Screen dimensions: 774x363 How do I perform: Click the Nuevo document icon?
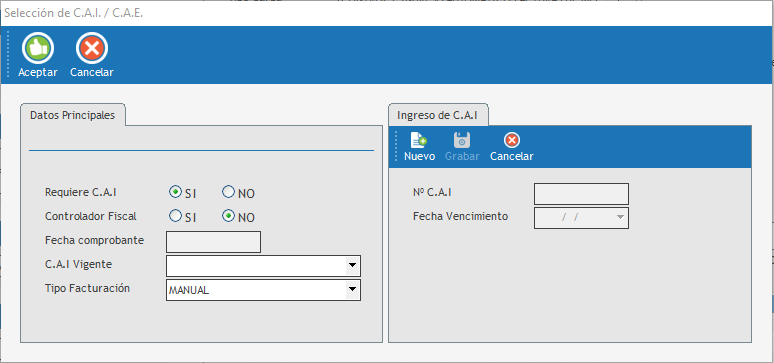pos(419,140)
